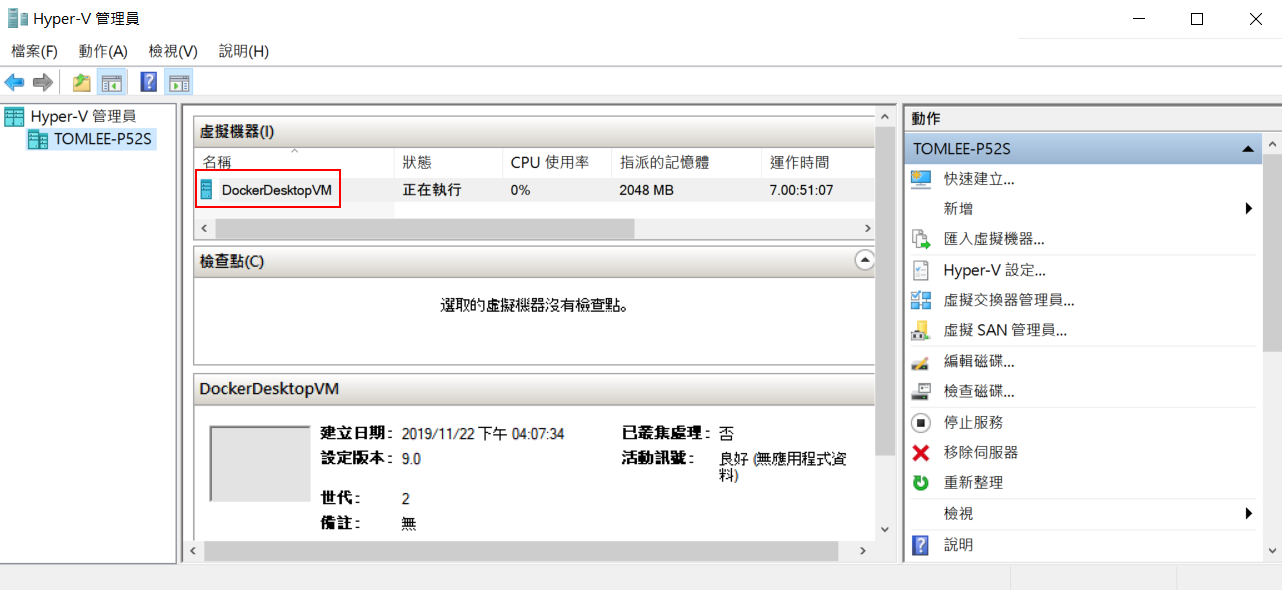Click the Back arrow toolbar icon
This screenshot has height=590, width=1282.
point(14,82)
